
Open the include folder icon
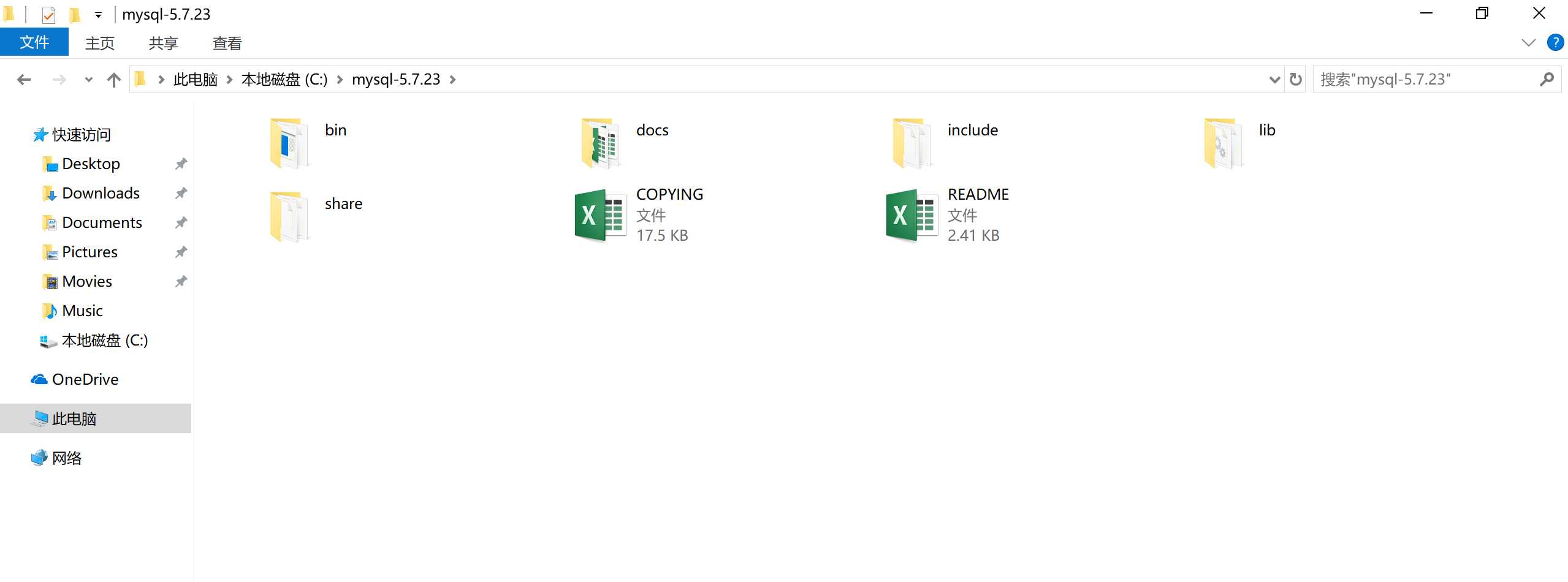911,143
